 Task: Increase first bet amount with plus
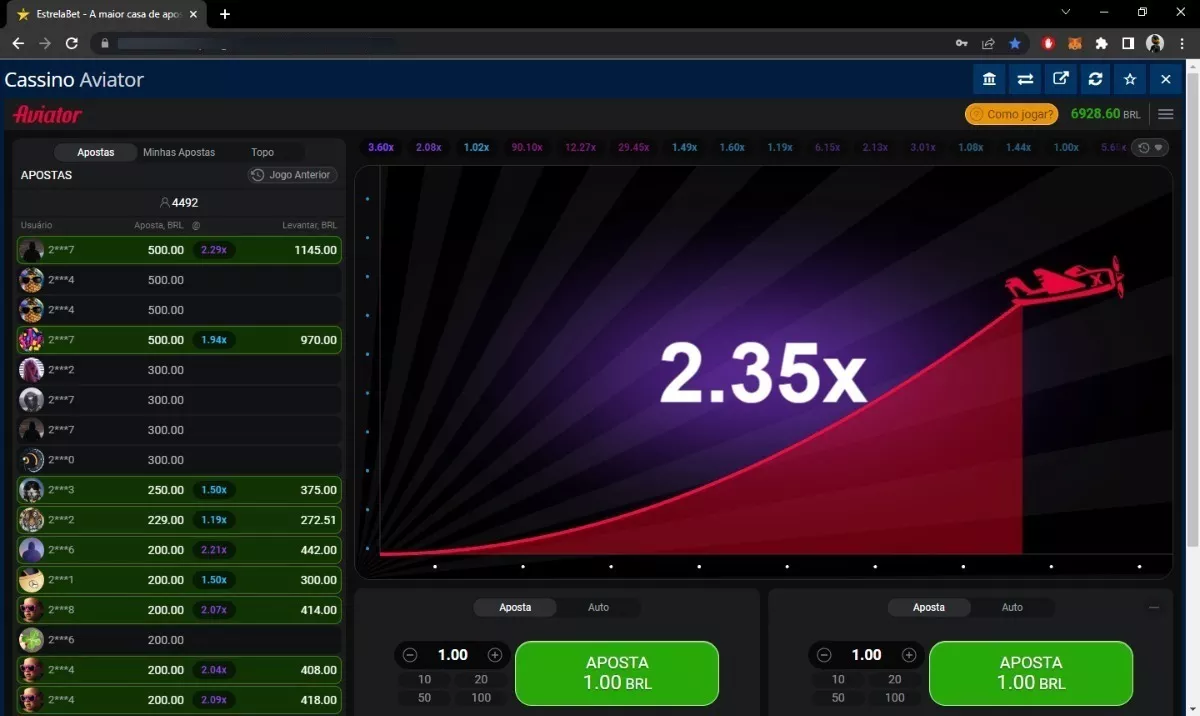coord(495,655)
